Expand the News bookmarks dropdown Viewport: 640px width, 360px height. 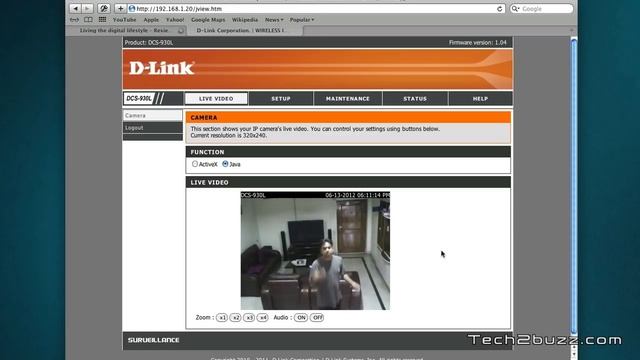(274, 20)
